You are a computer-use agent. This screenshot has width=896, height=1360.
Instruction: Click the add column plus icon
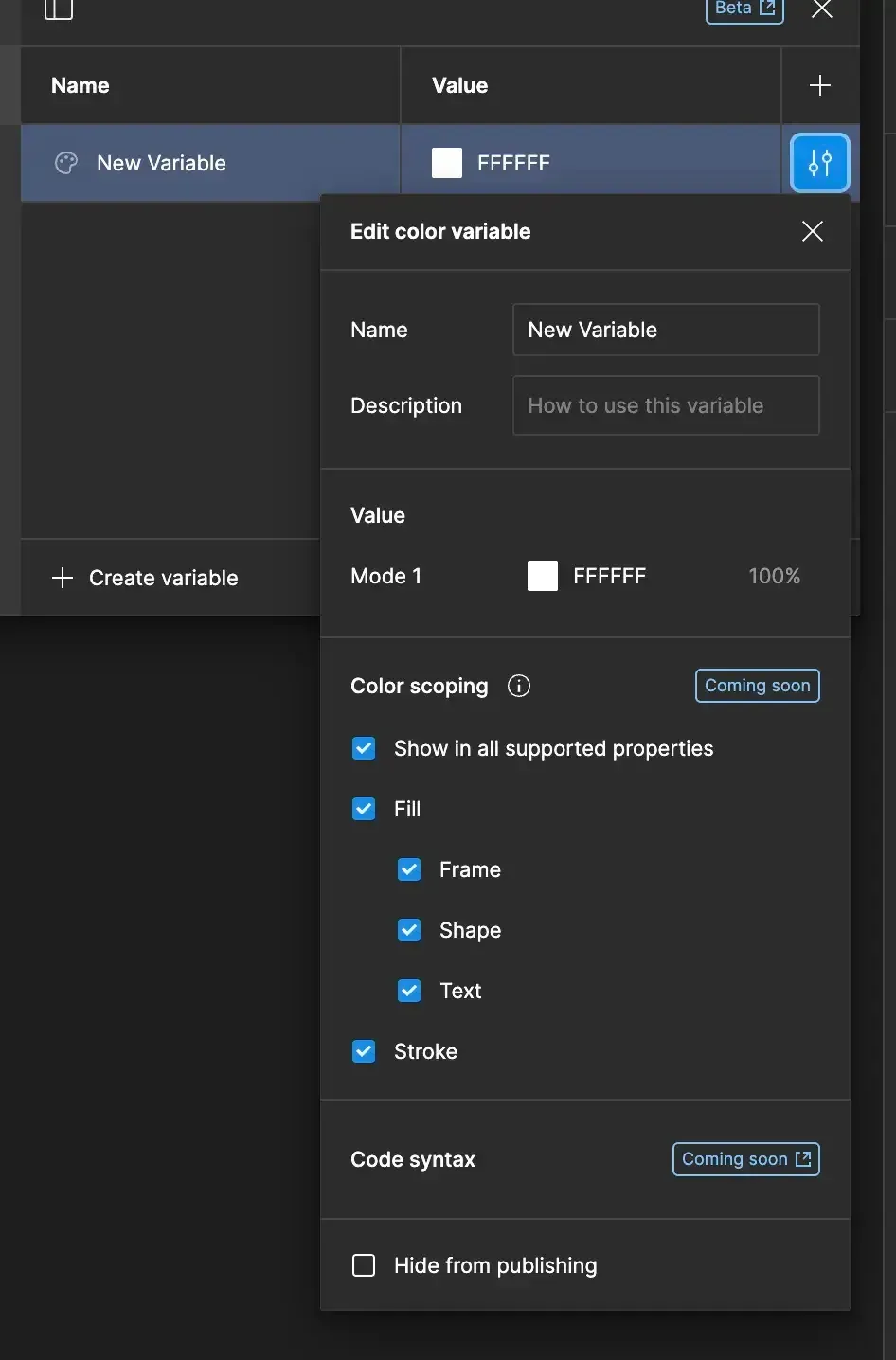click(820, 85)
